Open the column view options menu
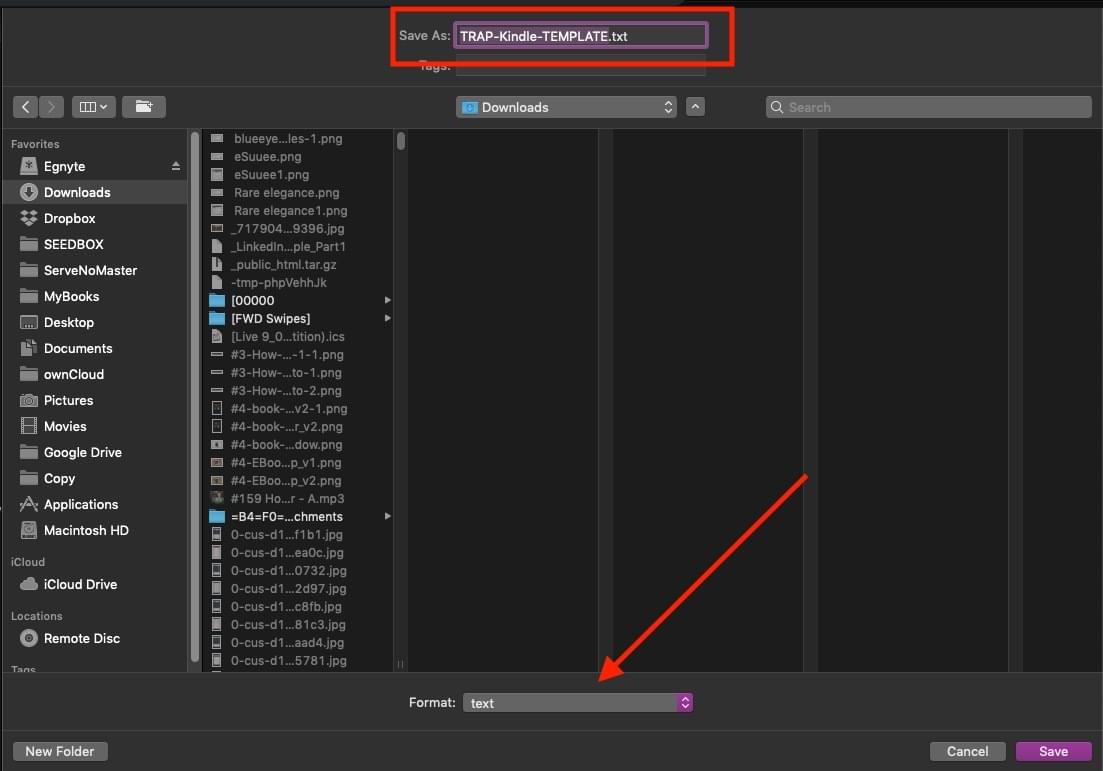Viewport: 1103px width, 771px height. tap(94, 107)
